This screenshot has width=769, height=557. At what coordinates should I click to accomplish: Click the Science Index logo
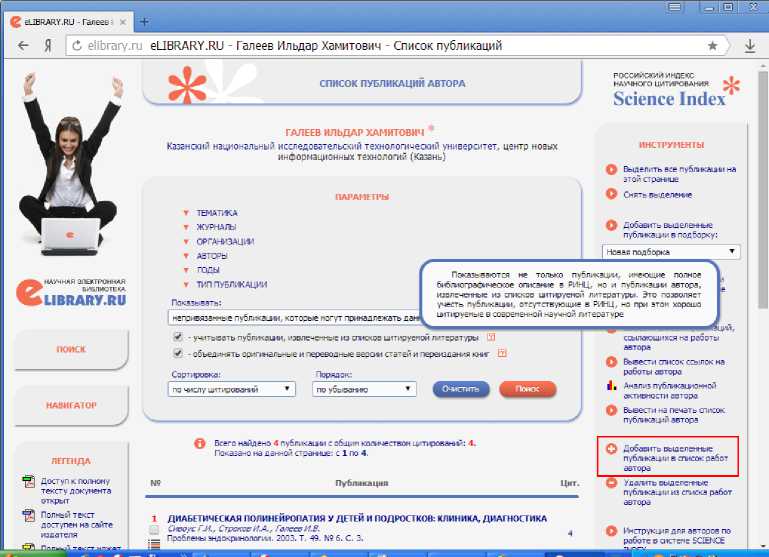[676, 91]
